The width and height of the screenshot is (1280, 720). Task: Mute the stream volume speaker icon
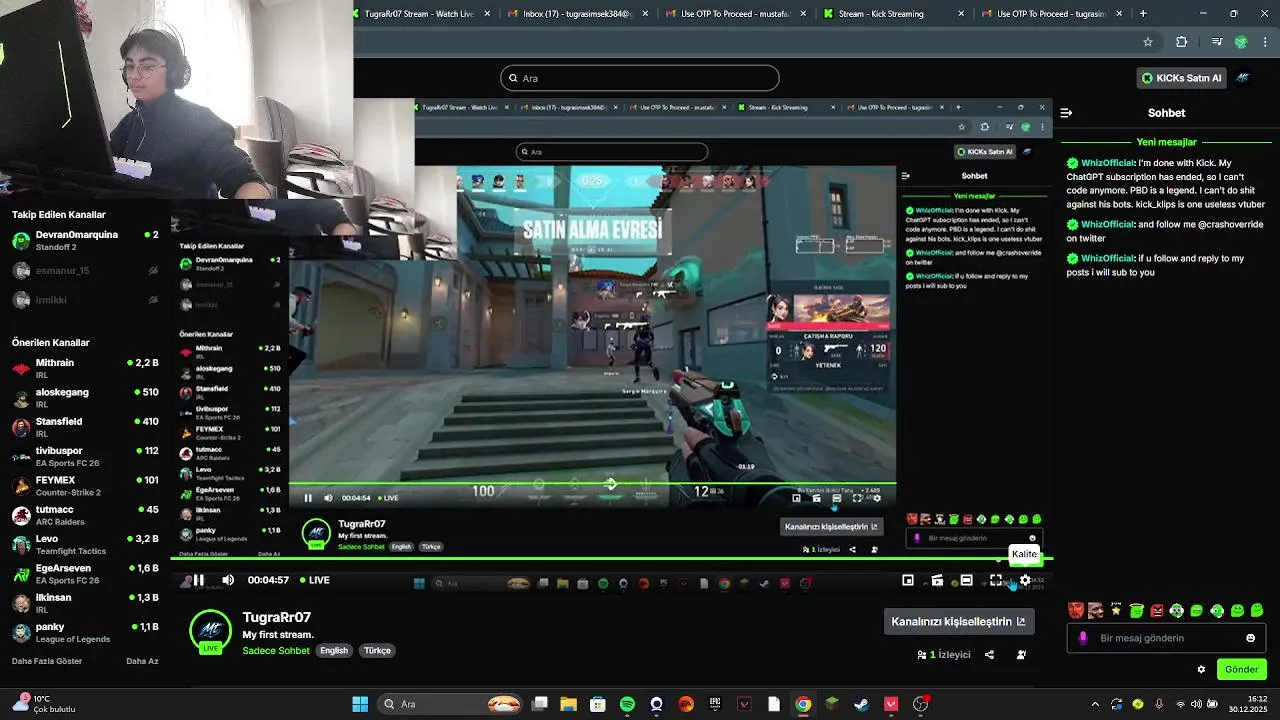click(228, 580)
